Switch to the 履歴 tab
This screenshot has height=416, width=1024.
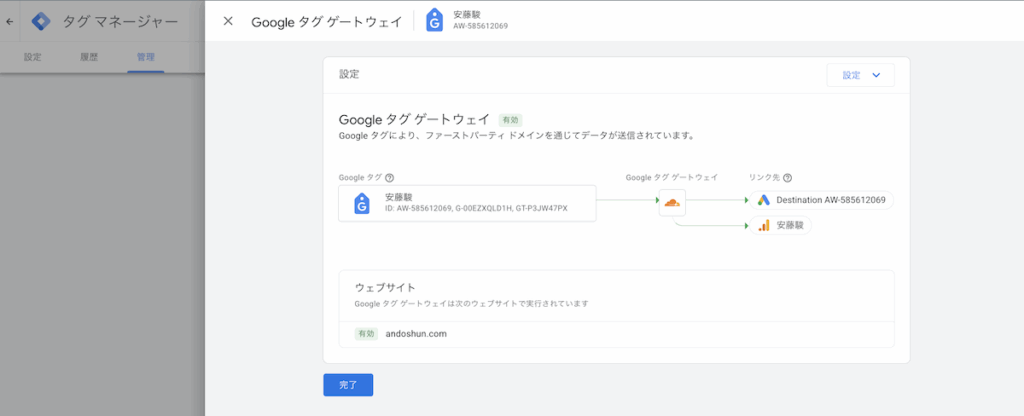(89, 57)
